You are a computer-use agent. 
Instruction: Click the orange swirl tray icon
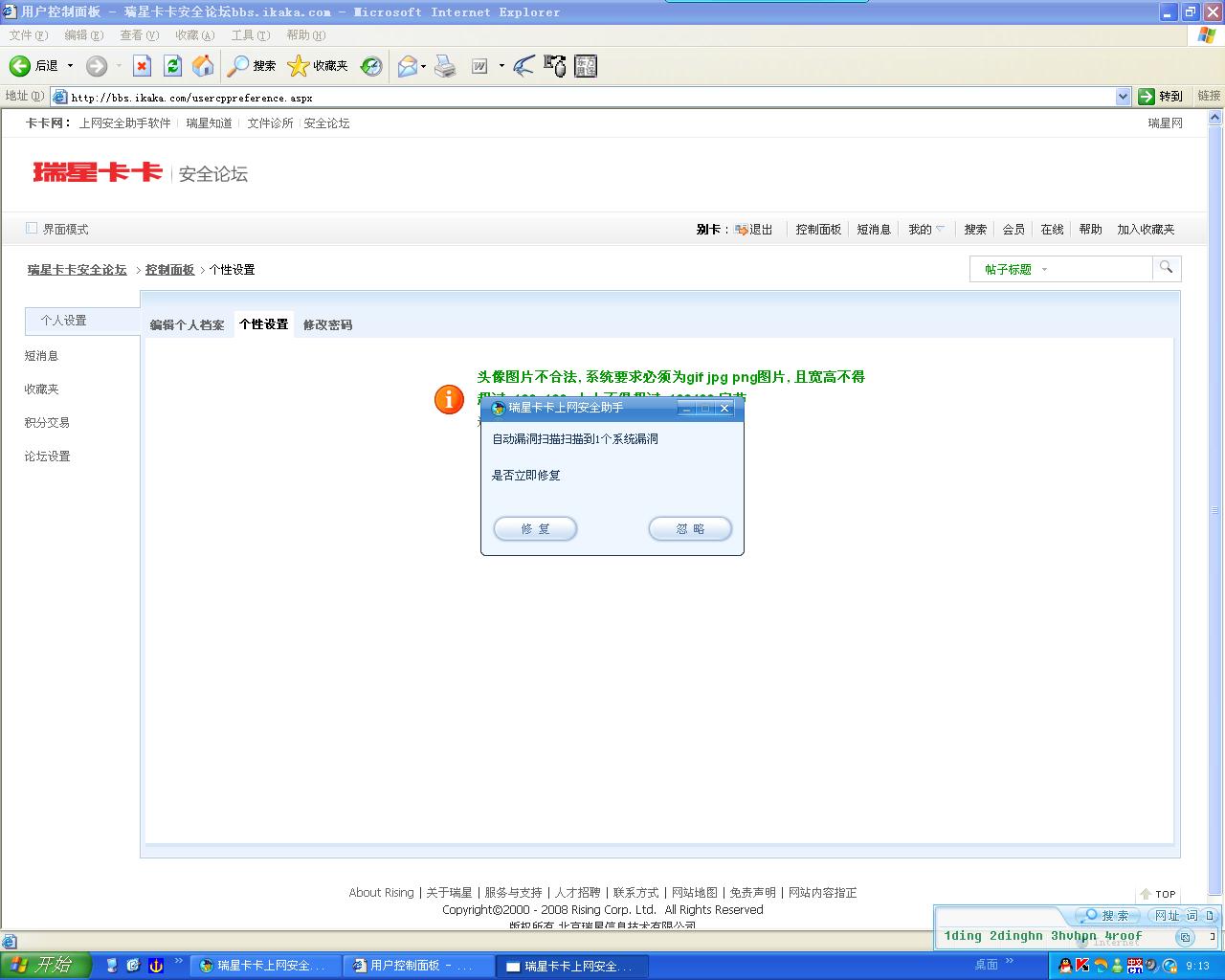coord(1101,966)
